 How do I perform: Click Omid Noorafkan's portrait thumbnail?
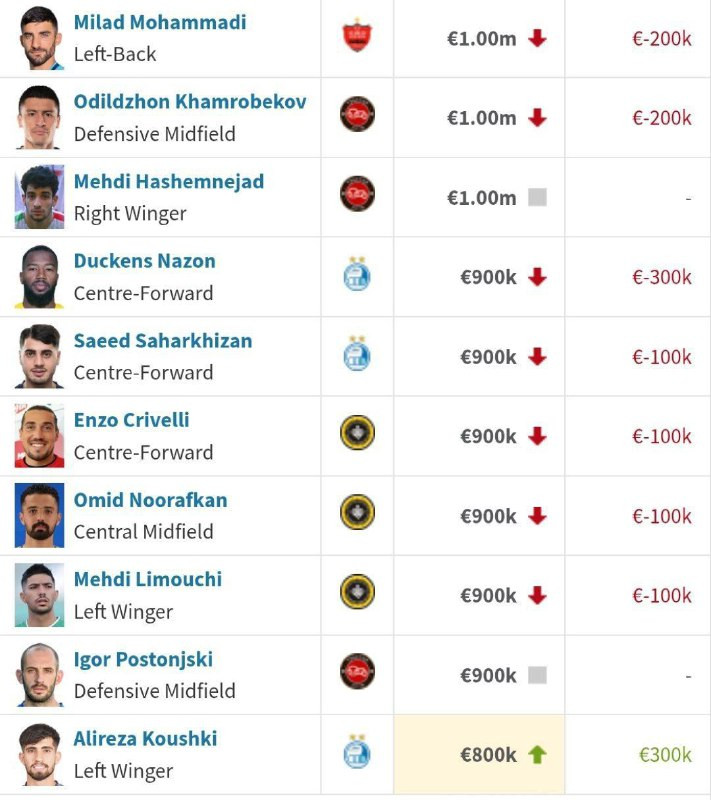coord(39,515)
